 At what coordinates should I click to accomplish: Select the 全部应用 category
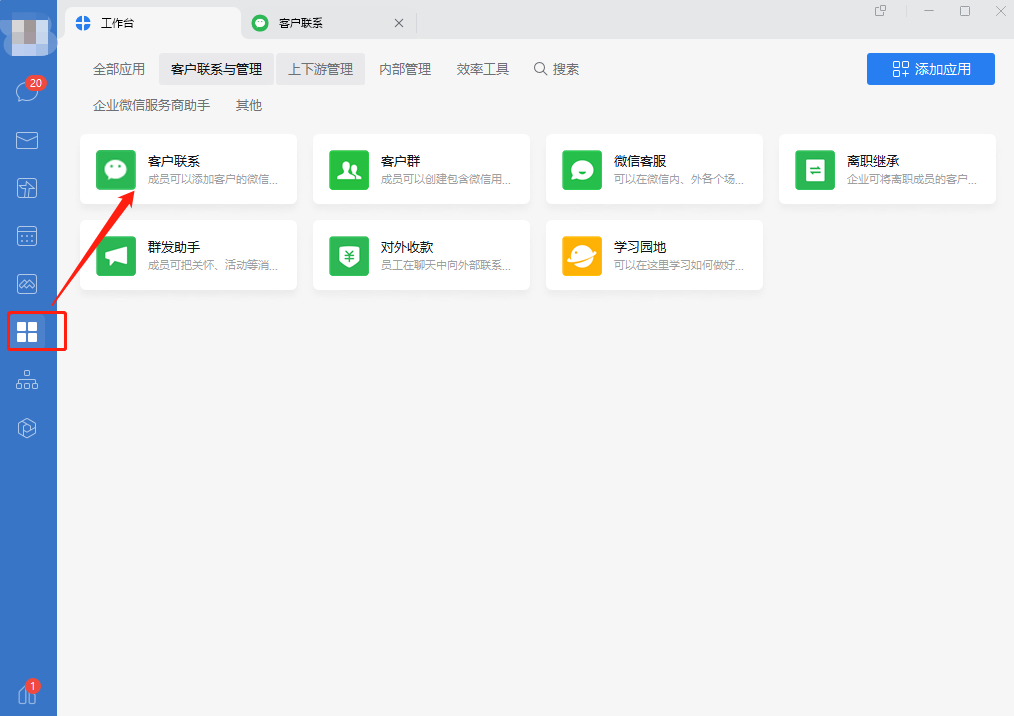(x=119, y=69)
